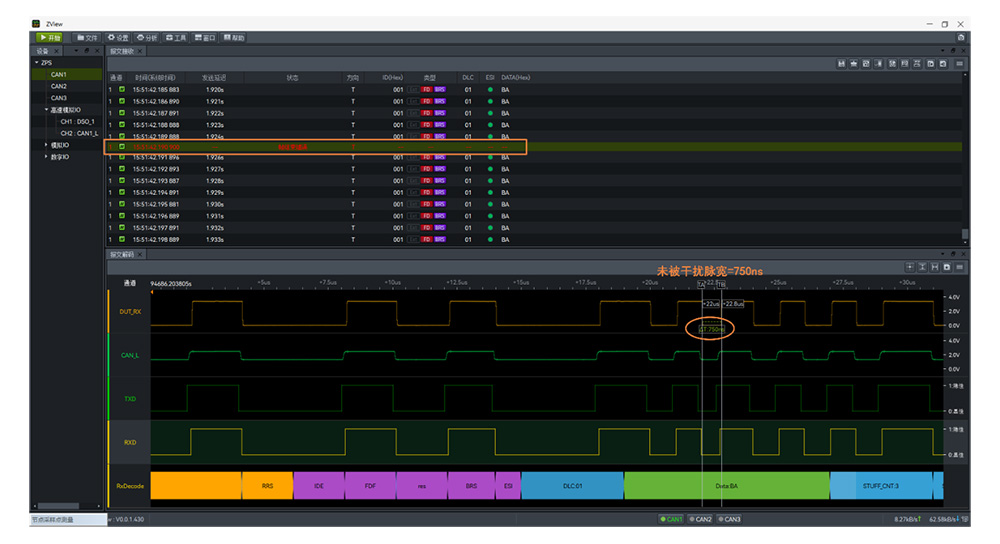This screenshot has height=544, width=1000.
Task: Float the device panel with undock icon
Action: 87,51
